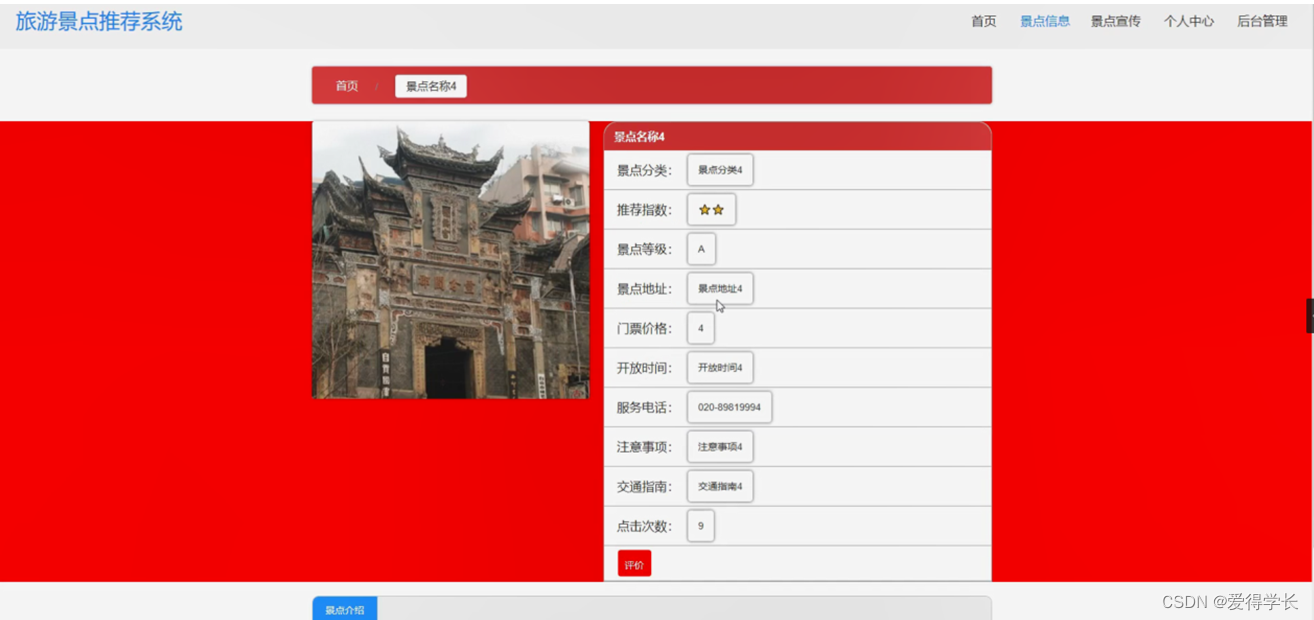Switch to the 景点介绍 tab

tap(344, 609)
